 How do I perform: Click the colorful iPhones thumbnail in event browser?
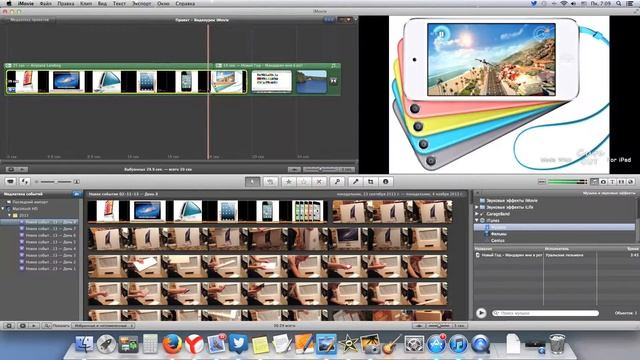pos(308,211)
